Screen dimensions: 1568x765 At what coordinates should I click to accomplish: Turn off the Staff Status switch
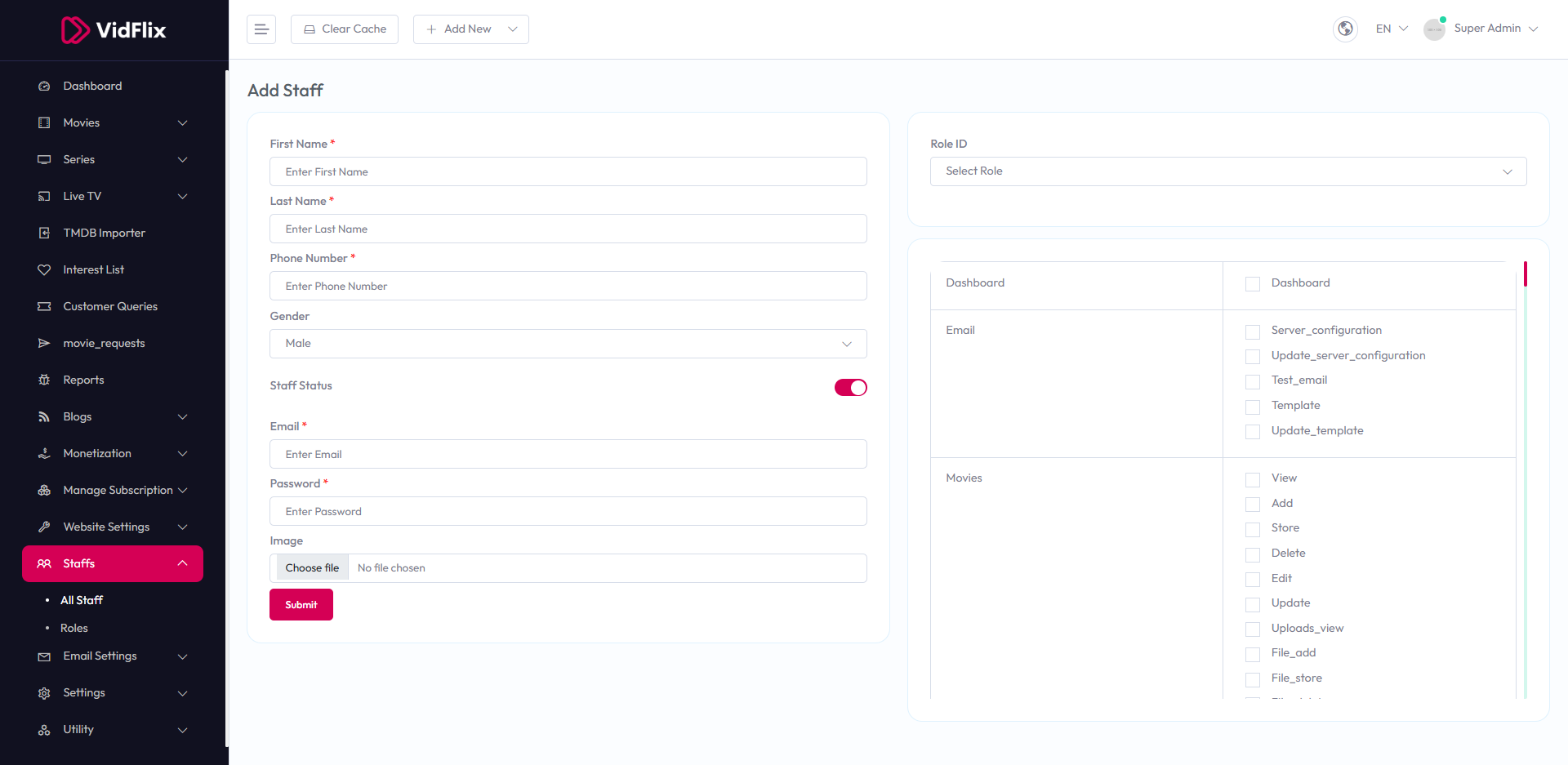click(x=850, y=388)
